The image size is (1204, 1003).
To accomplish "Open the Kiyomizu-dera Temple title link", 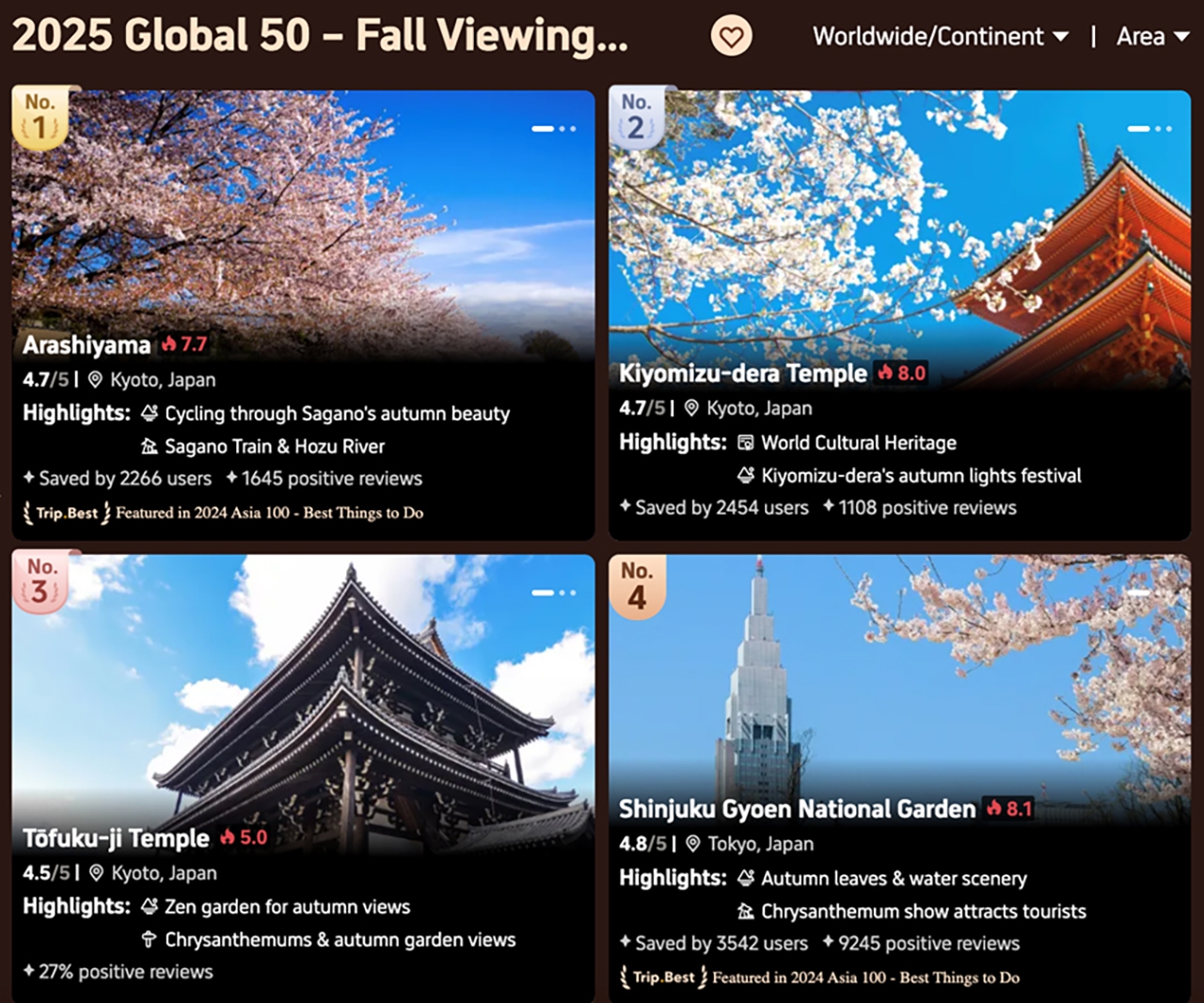I will [x=742, y=374].
